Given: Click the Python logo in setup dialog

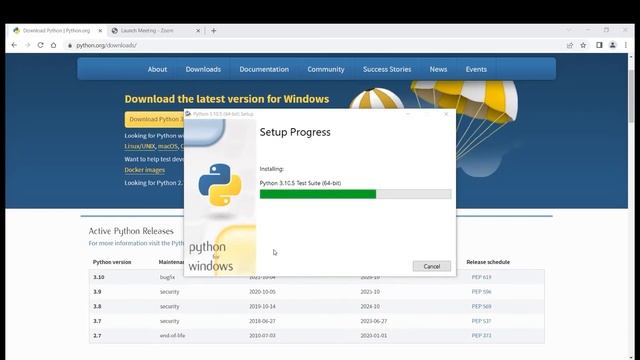Looking at the screenshot, I should (220, 184).
